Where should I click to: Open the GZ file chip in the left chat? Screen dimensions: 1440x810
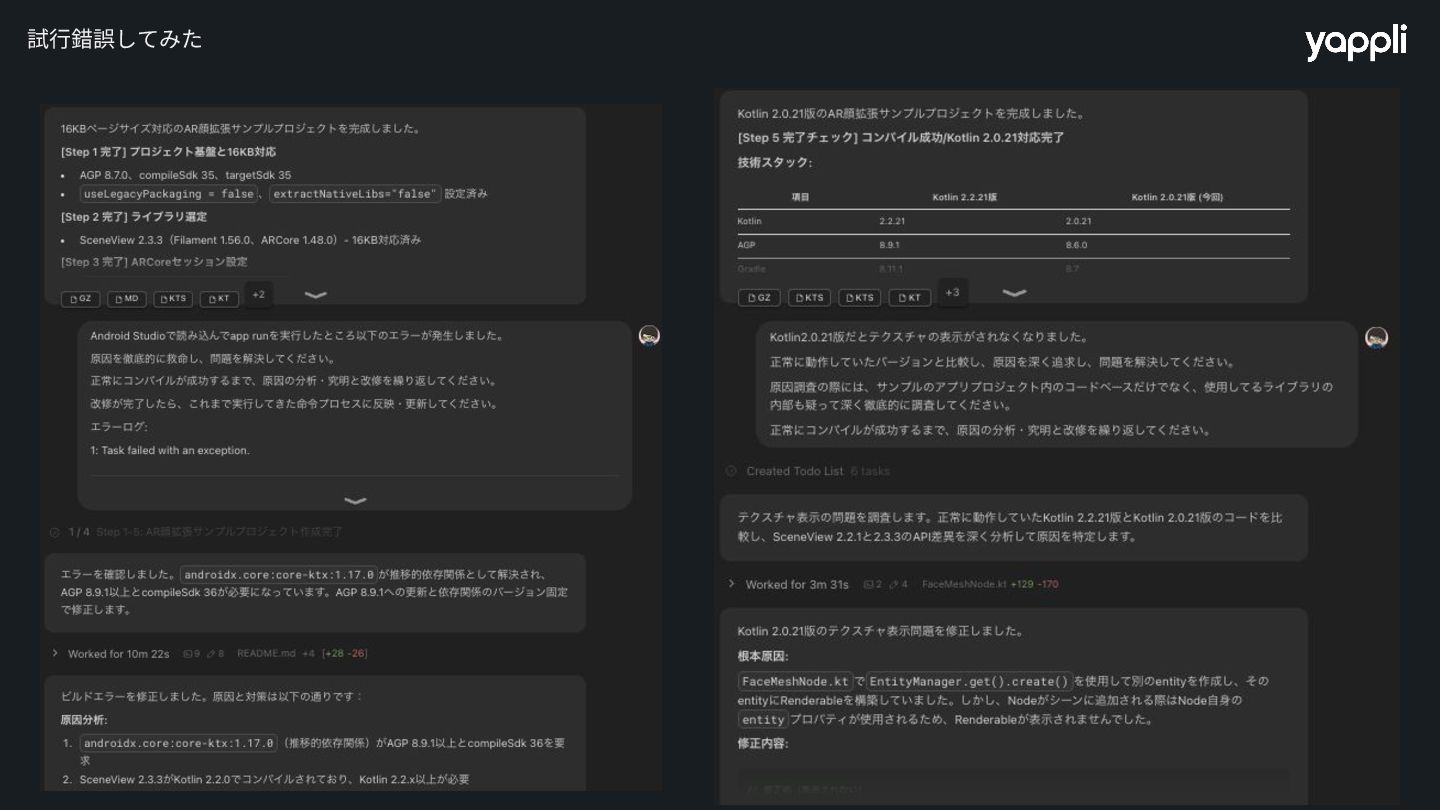click(81, 299)
